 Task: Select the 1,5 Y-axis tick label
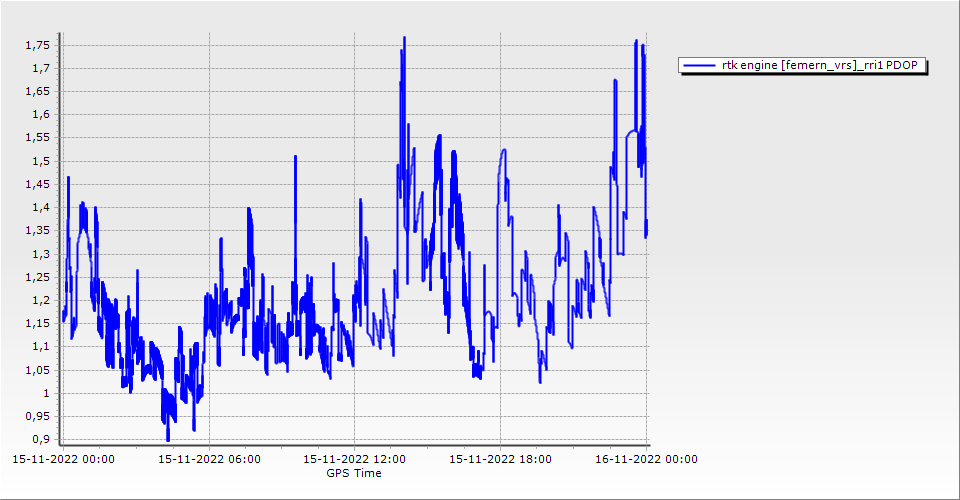[x=42, y=161]
